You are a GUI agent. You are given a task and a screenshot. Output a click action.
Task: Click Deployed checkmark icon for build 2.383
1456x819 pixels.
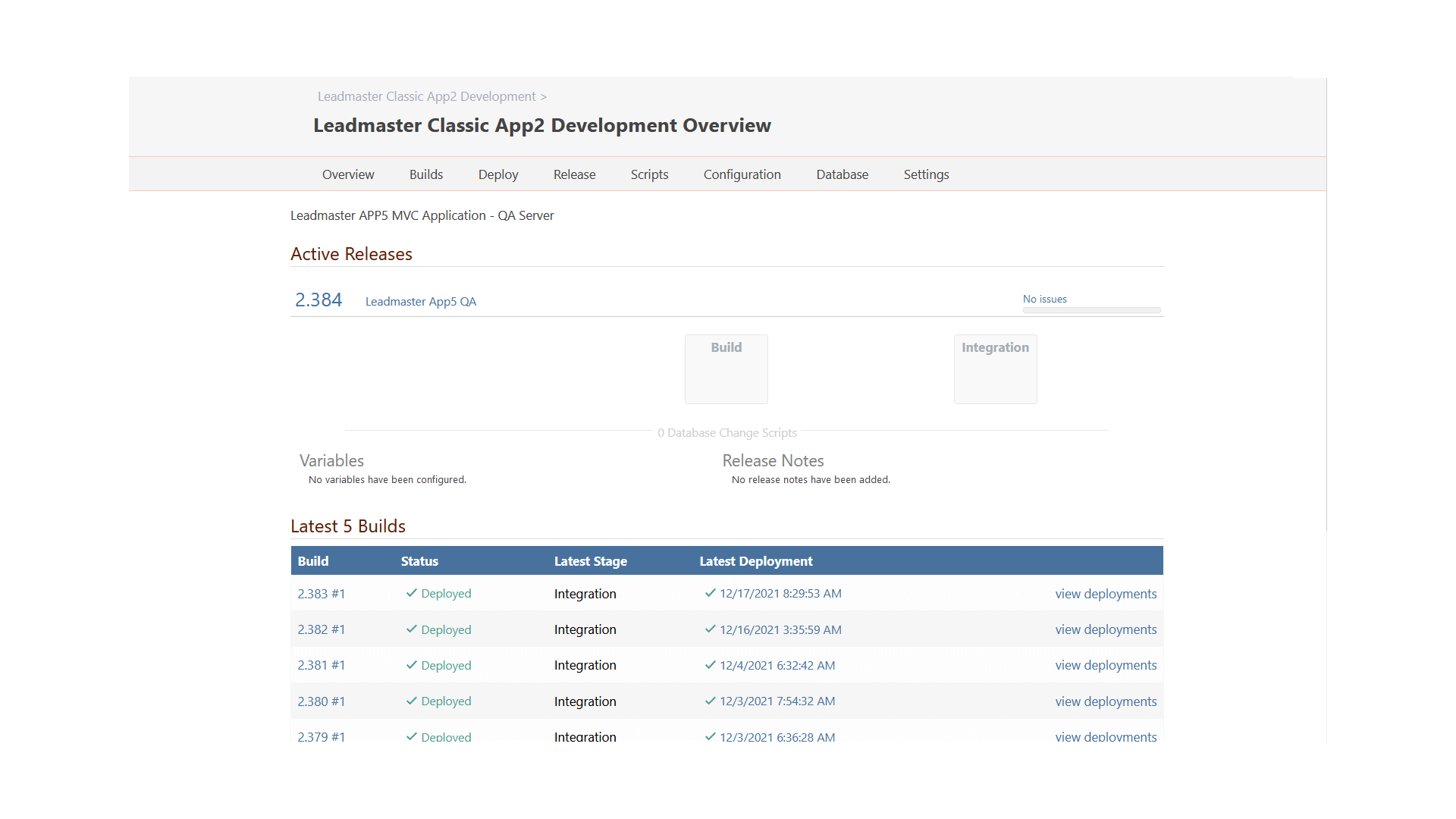[412, 593]
